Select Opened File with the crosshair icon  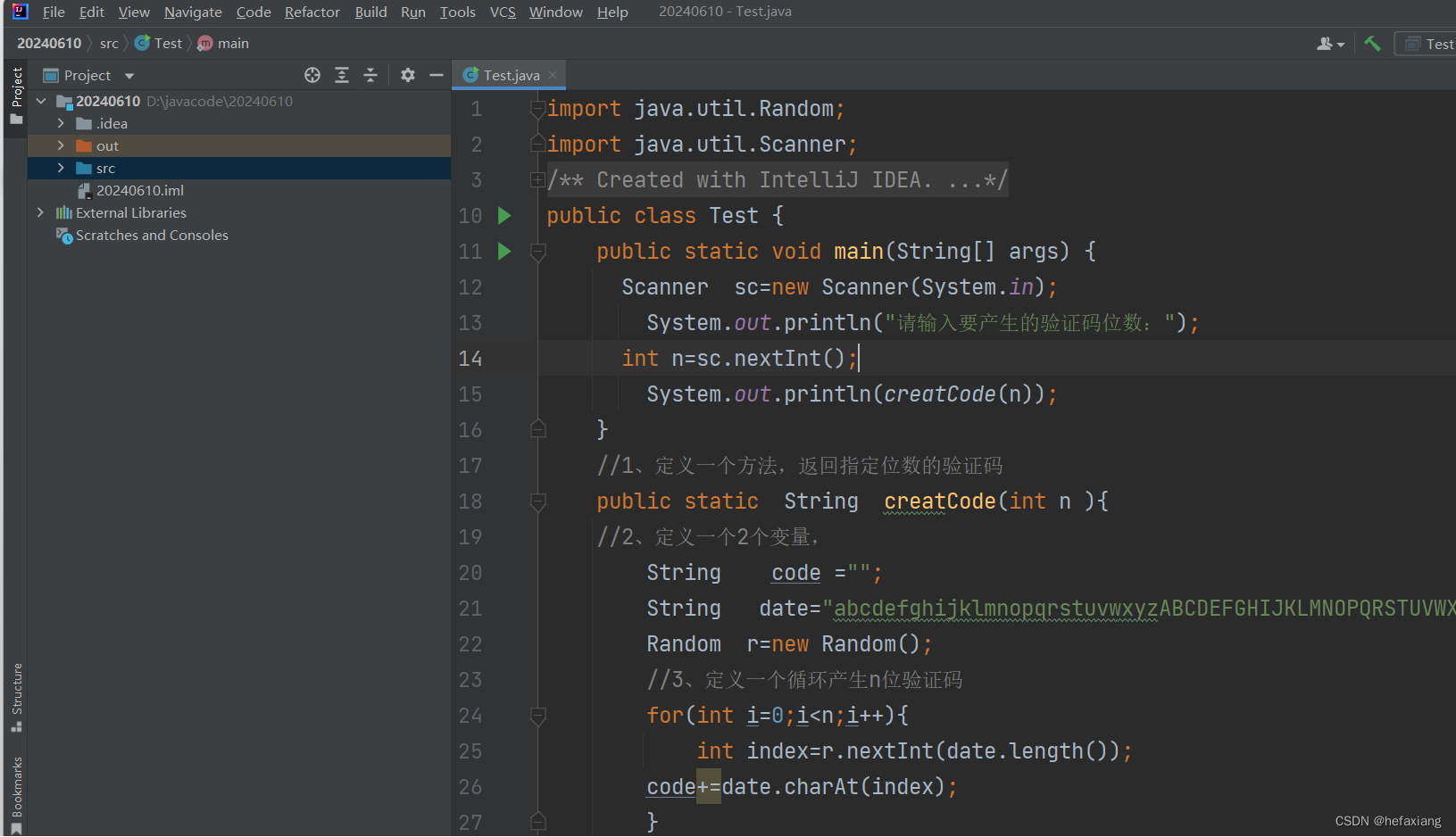[312, 75]
